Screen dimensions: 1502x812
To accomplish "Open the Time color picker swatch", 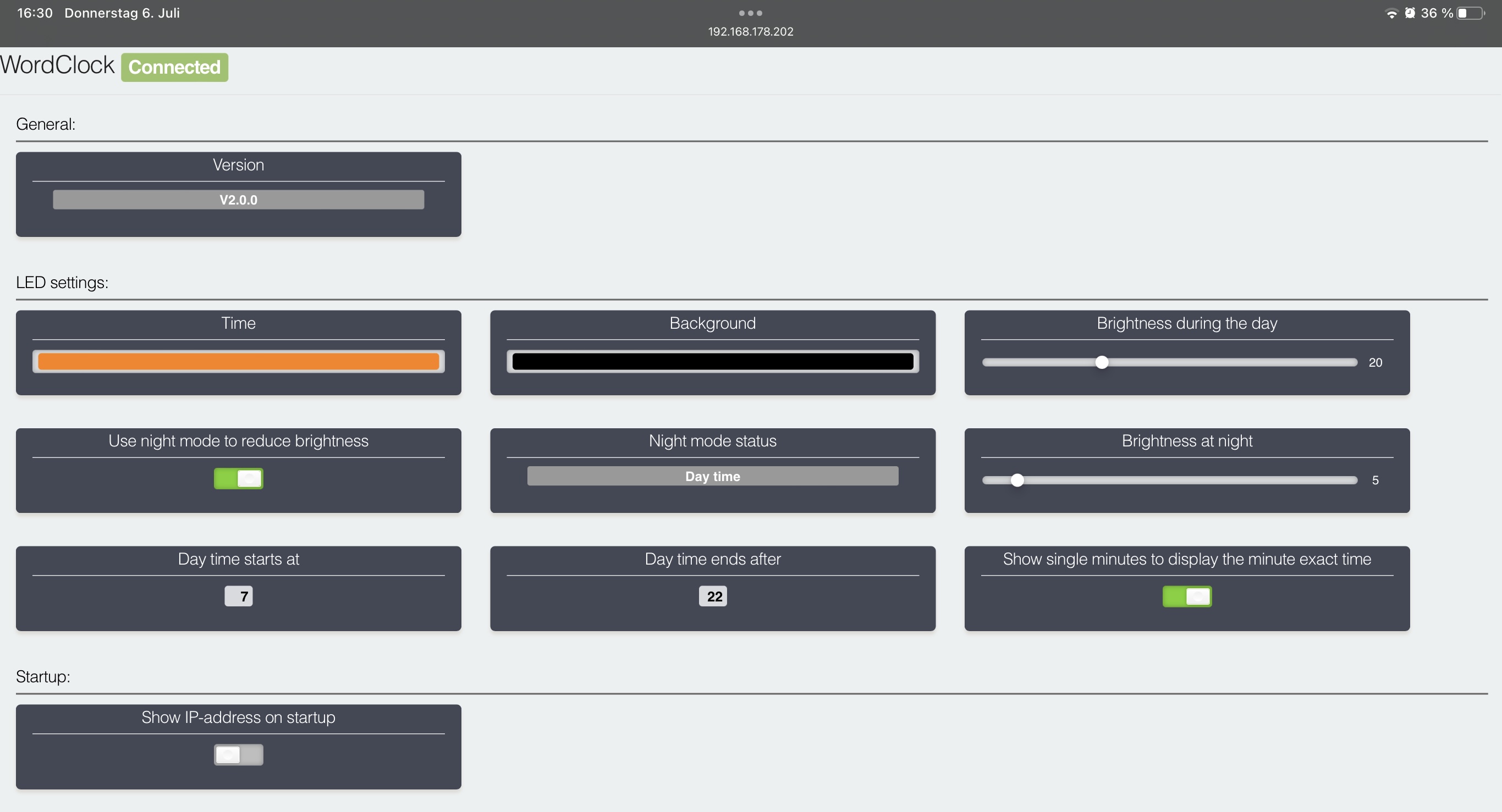I will point(239,361).
